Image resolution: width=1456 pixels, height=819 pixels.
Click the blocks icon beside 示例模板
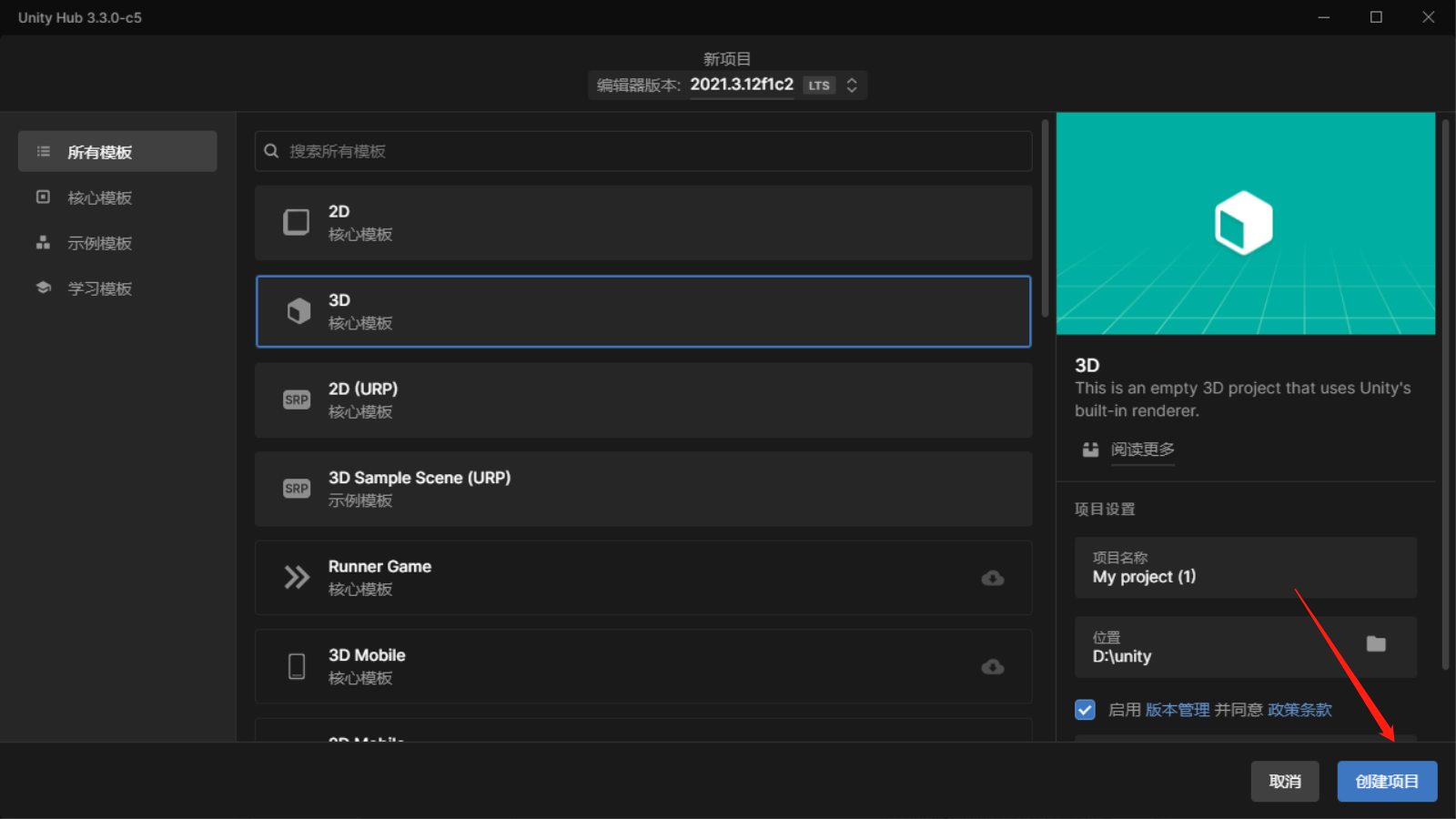[43, 242]
